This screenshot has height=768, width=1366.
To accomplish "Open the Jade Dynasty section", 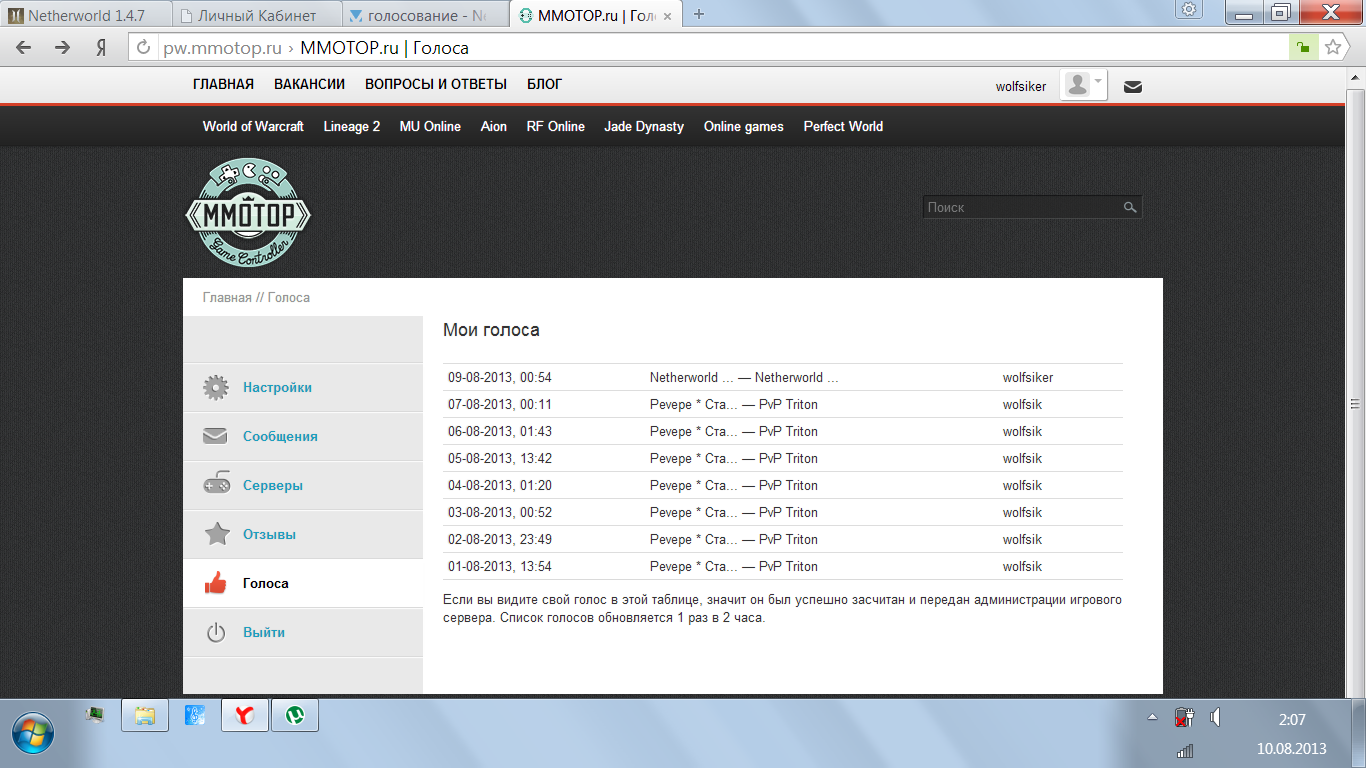I will (644, 127).
